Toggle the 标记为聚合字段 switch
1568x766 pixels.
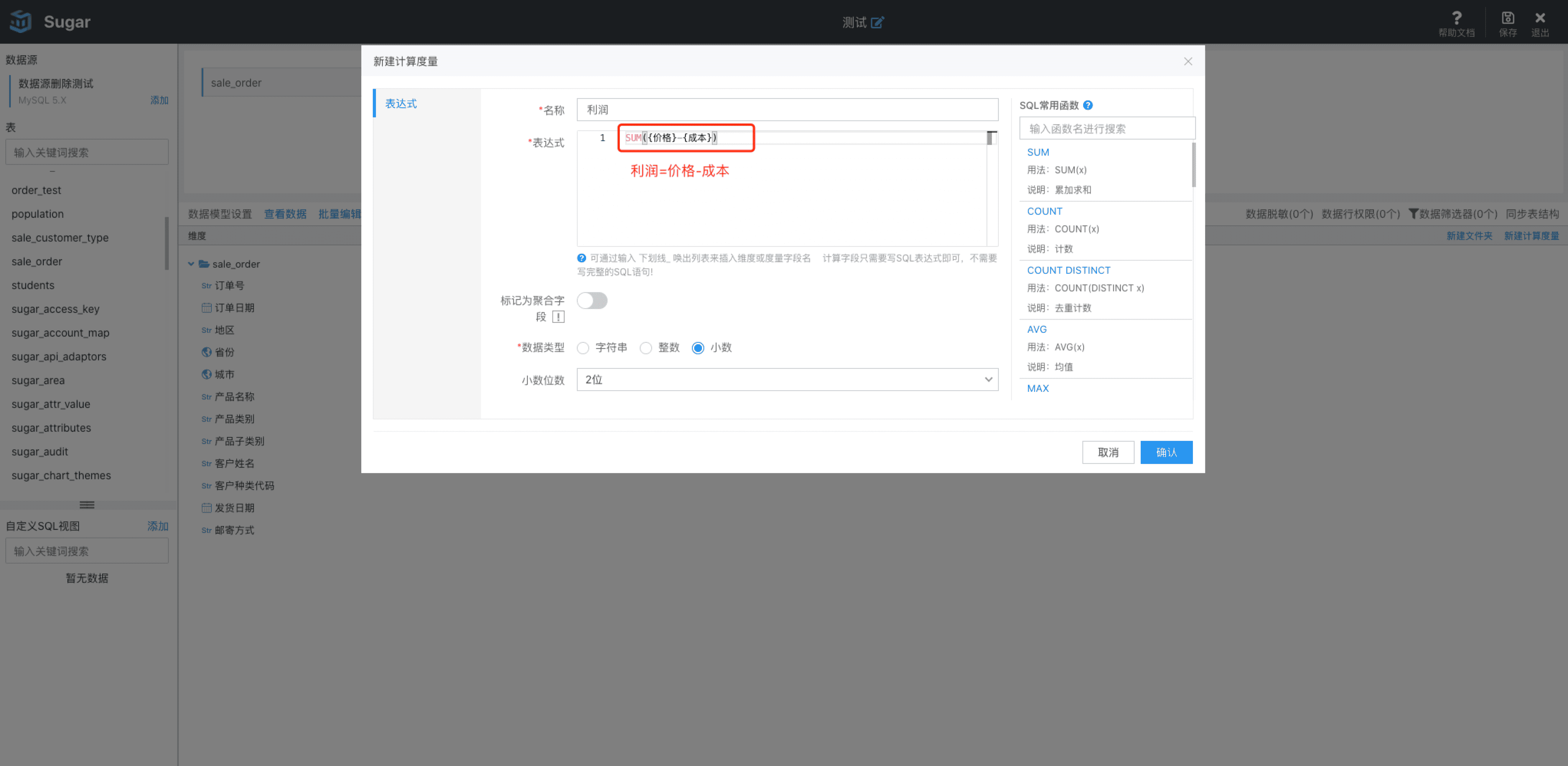[x=592, y=301]
